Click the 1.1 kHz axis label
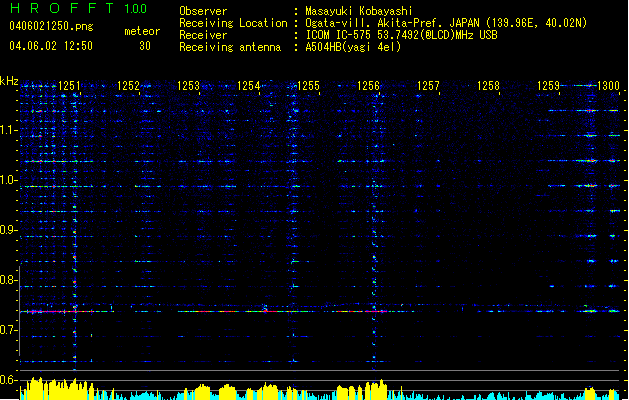 coord(8,130)
